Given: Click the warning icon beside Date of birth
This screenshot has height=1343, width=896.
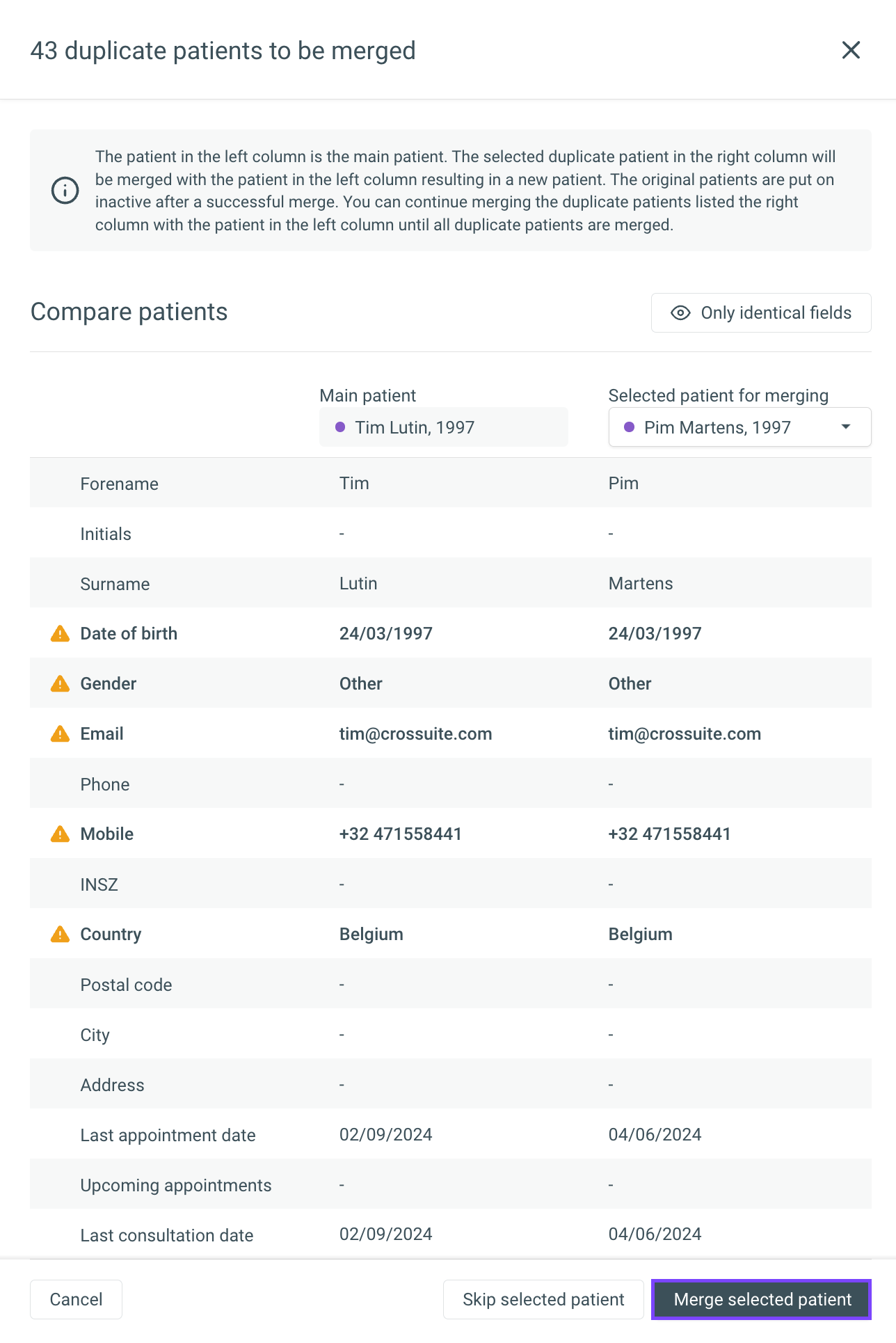Looking at the screenshot, I should pos(61,633).
